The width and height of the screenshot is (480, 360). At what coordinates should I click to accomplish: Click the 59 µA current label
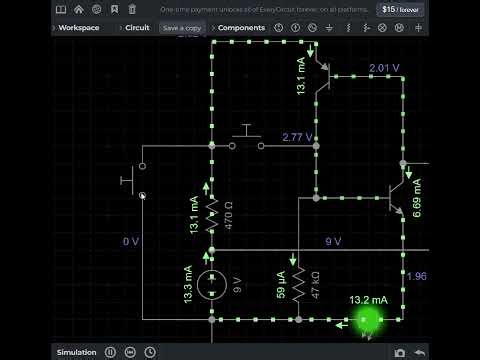coord(281,285)
